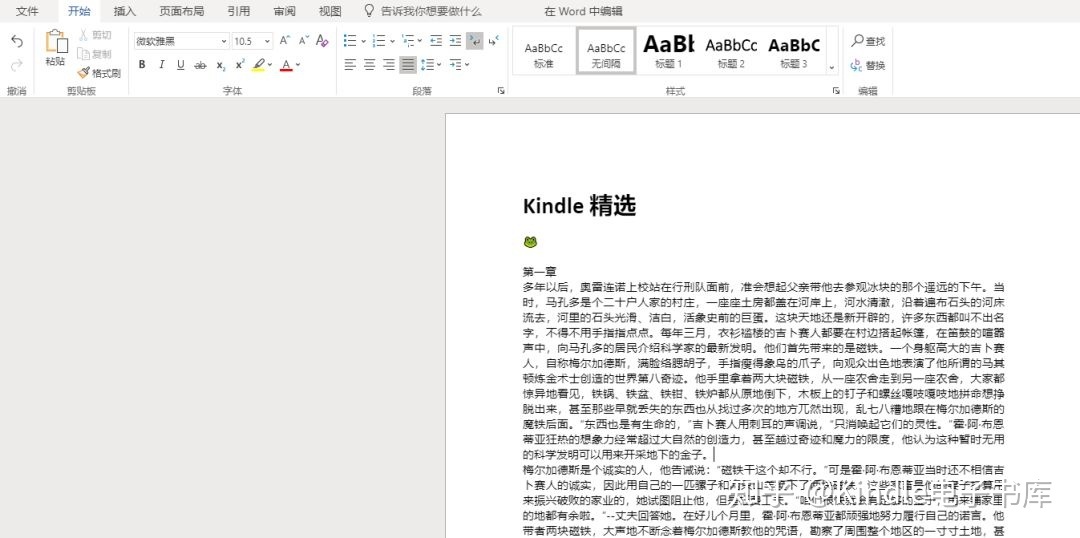Align paragraph text left
The height and width of the screenshot is (538, 1080).
point(351,65)
